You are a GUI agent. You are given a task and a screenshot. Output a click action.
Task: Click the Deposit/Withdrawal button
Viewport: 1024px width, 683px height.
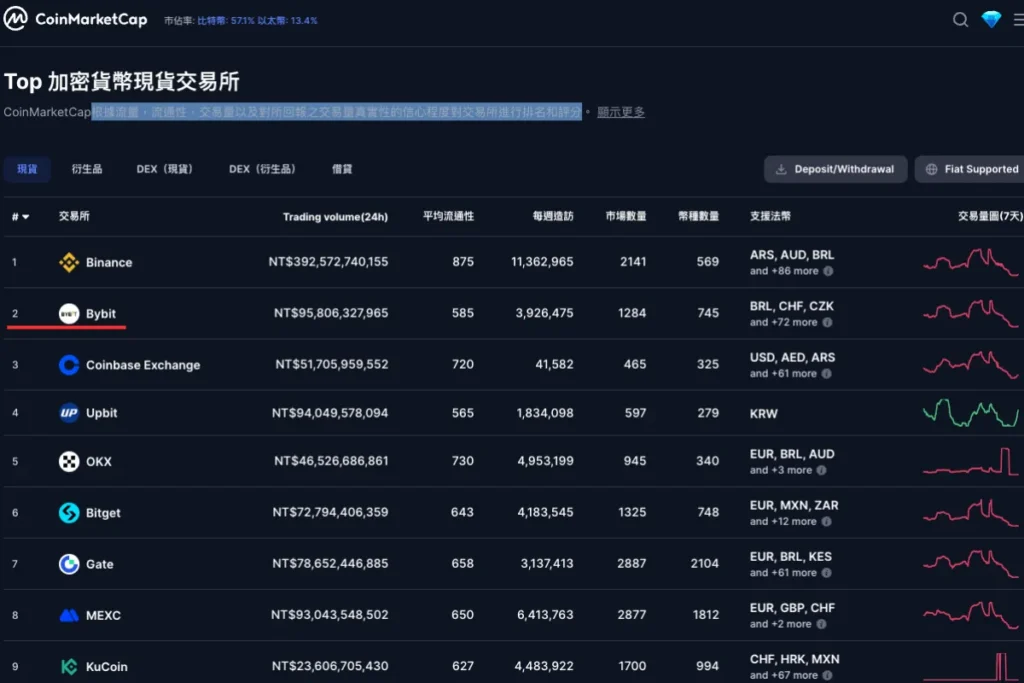(835, 169)
